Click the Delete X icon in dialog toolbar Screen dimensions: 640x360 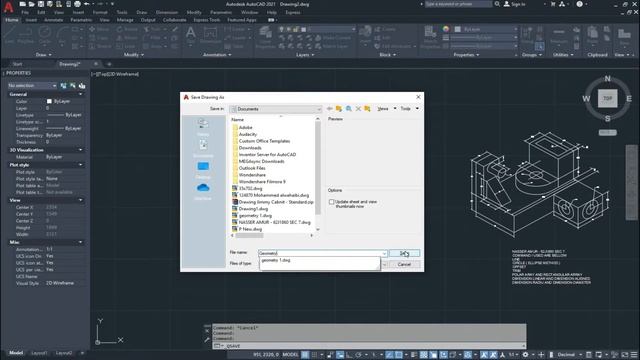click(358, 109)
